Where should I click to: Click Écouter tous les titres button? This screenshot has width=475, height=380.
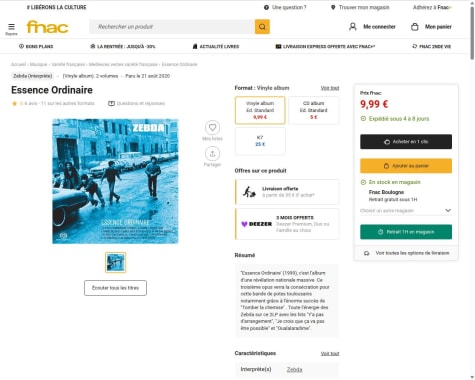tap(115, 288)
